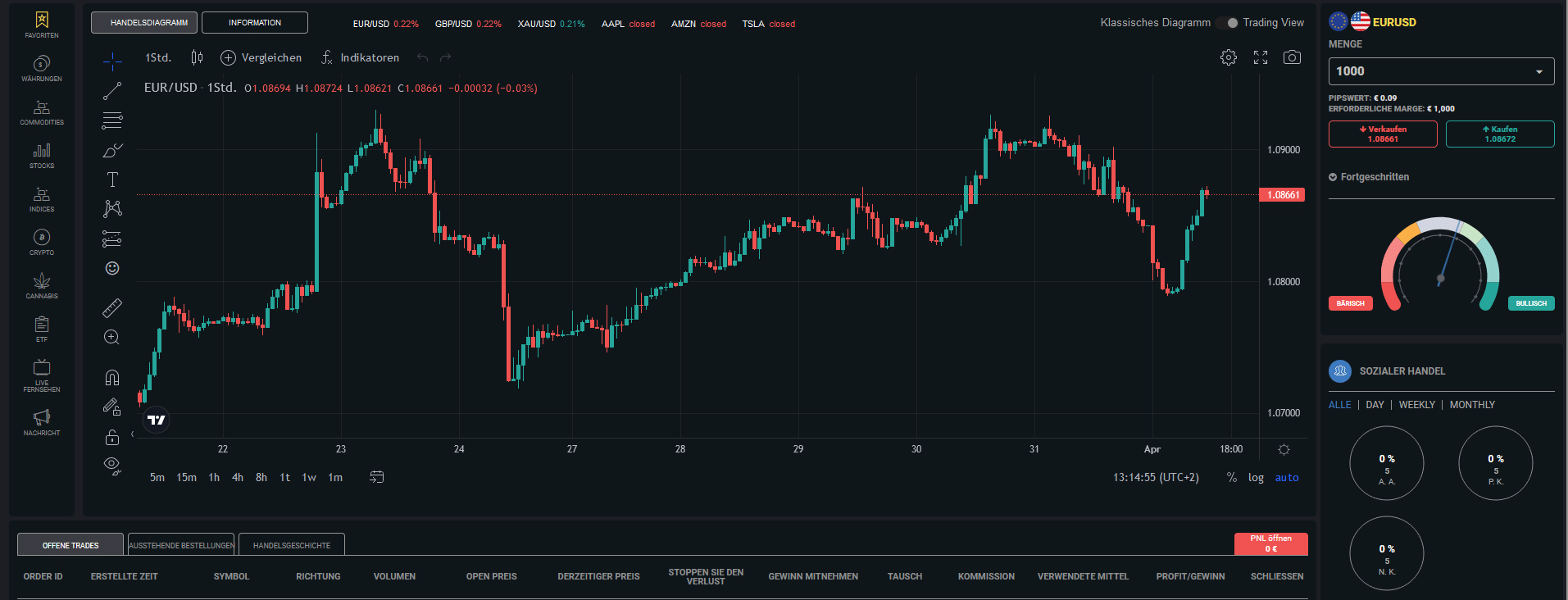The height and width of the screenshot is (600, 1568).
Task: Toggle Klassisches Diagramm / Trading View switch
Action: point(1227,23)
